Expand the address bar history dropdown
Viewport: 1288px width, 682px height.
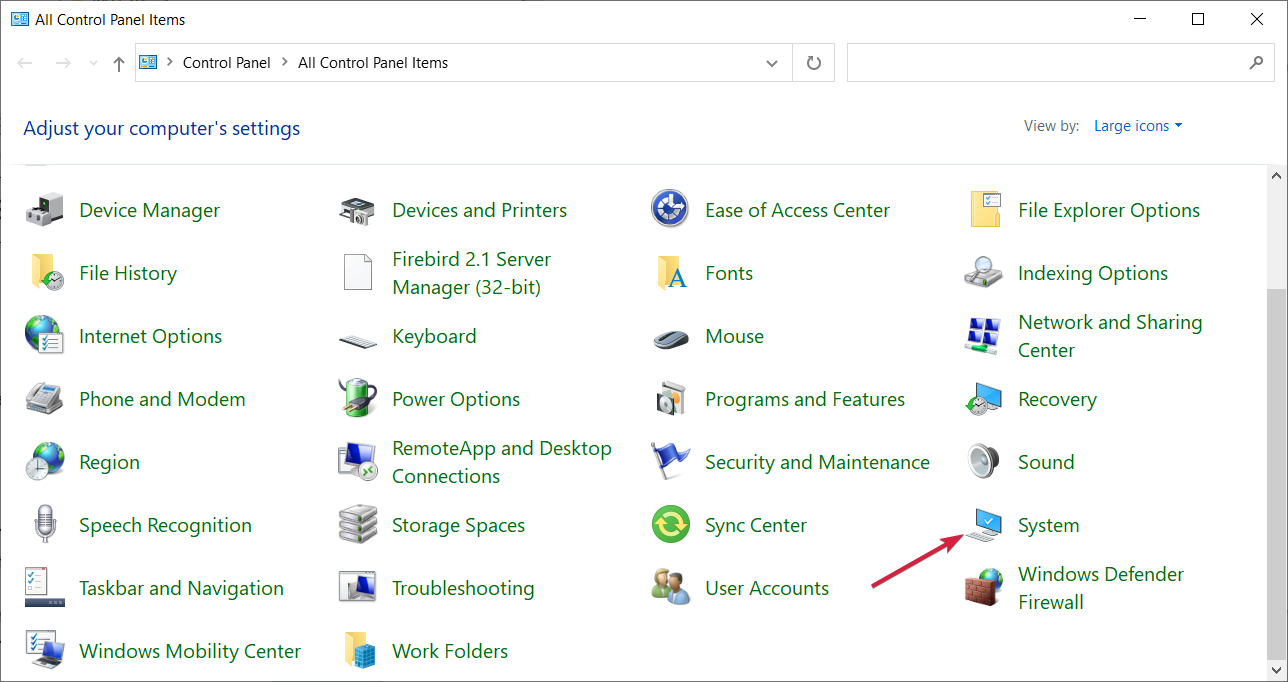(772, 63)
